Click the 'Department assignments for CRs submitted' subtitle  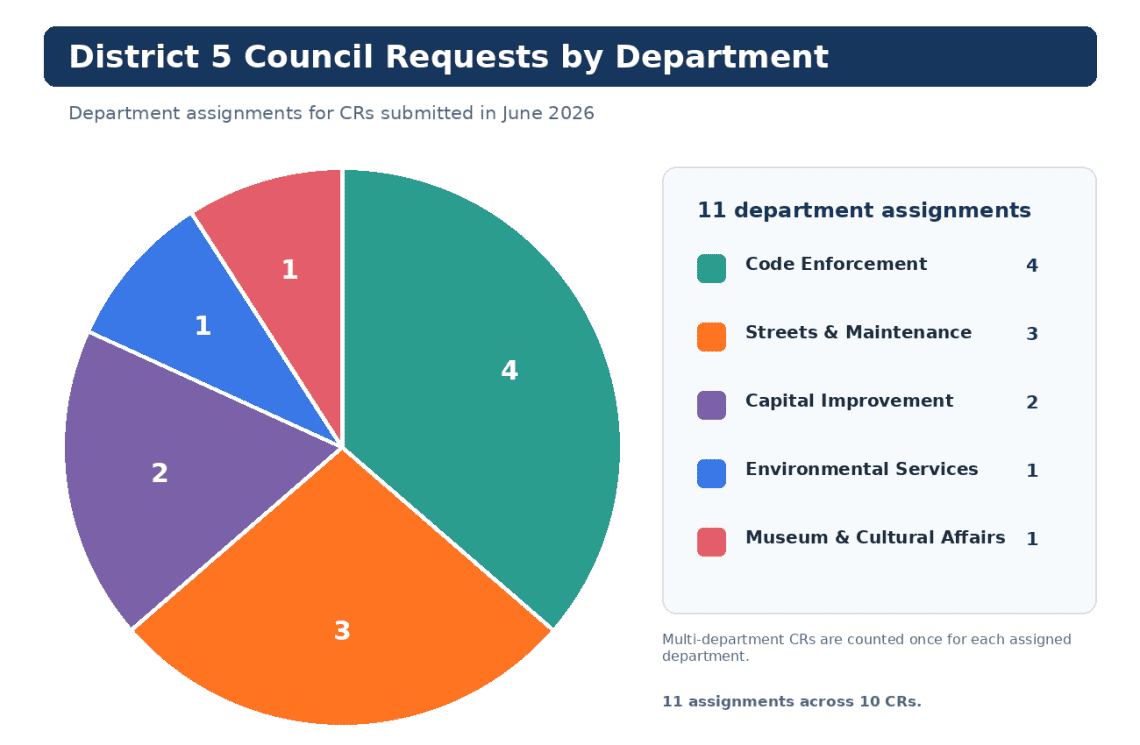331,113
